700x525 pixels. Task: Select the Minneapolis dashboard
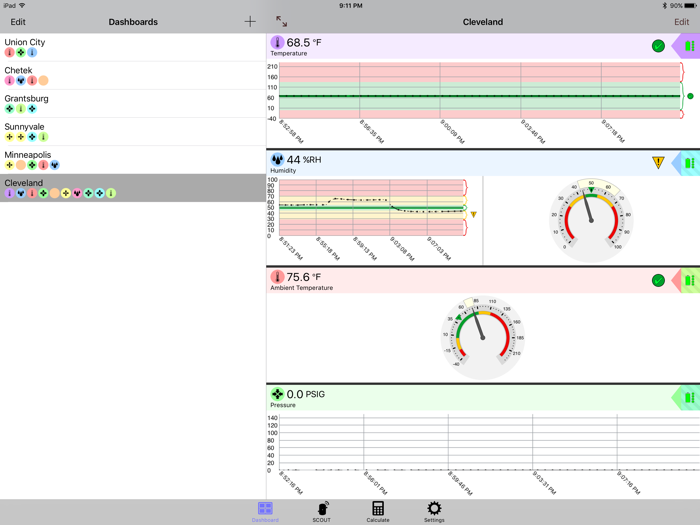tap(133, 160)
